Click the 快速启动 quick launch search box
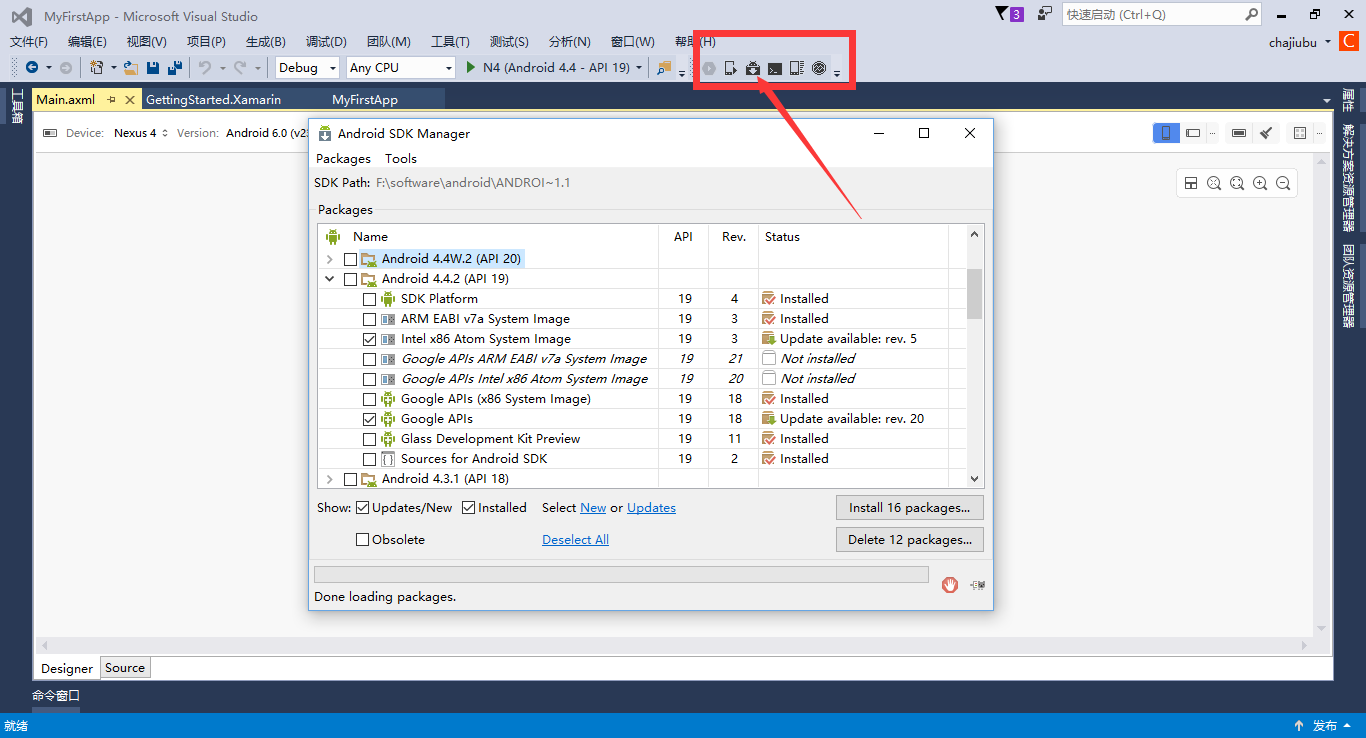This screenshot has width=1366, height=738. tap(1162, 14)
